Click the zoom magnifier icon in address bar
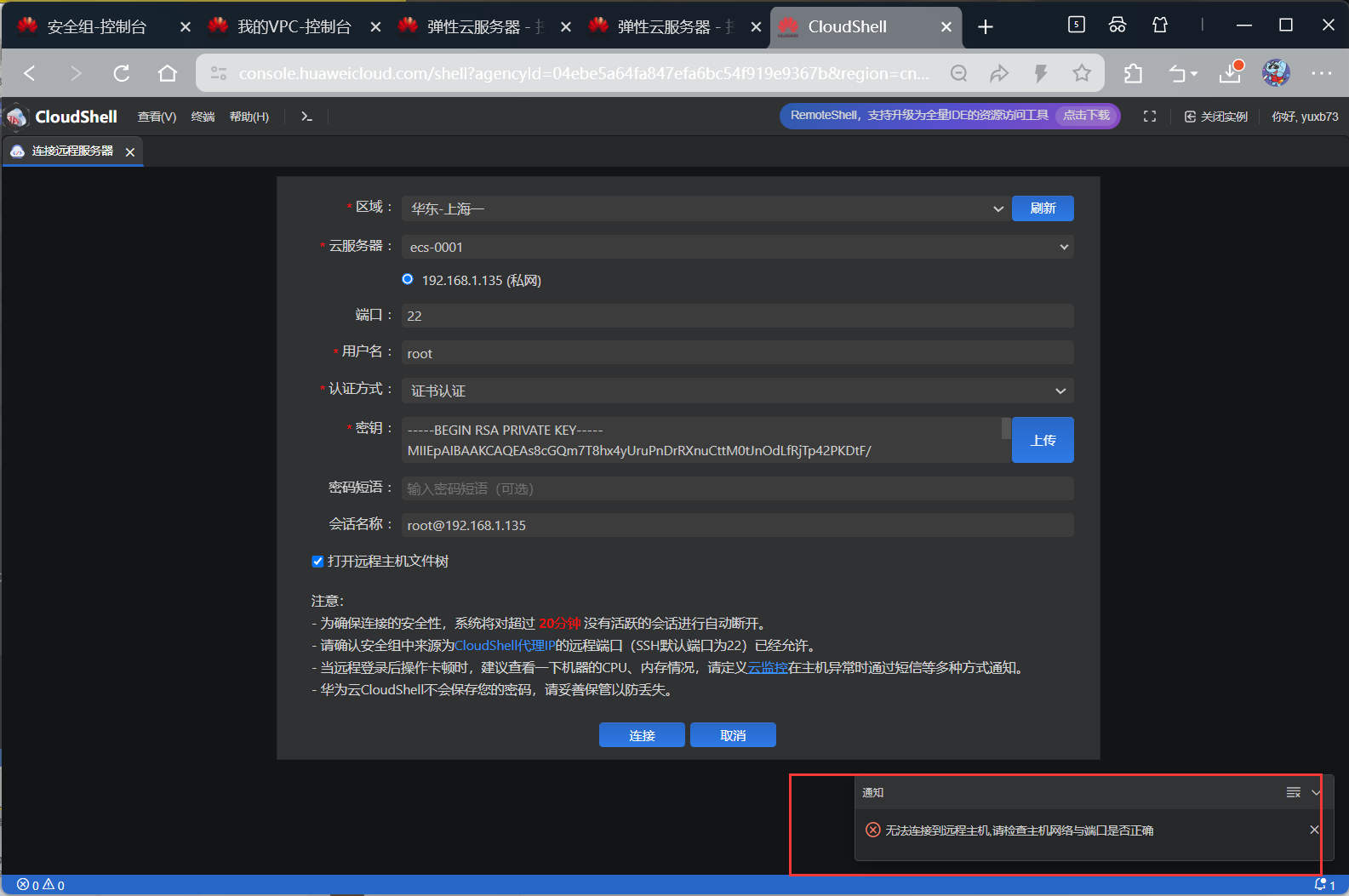 (958, 73)
